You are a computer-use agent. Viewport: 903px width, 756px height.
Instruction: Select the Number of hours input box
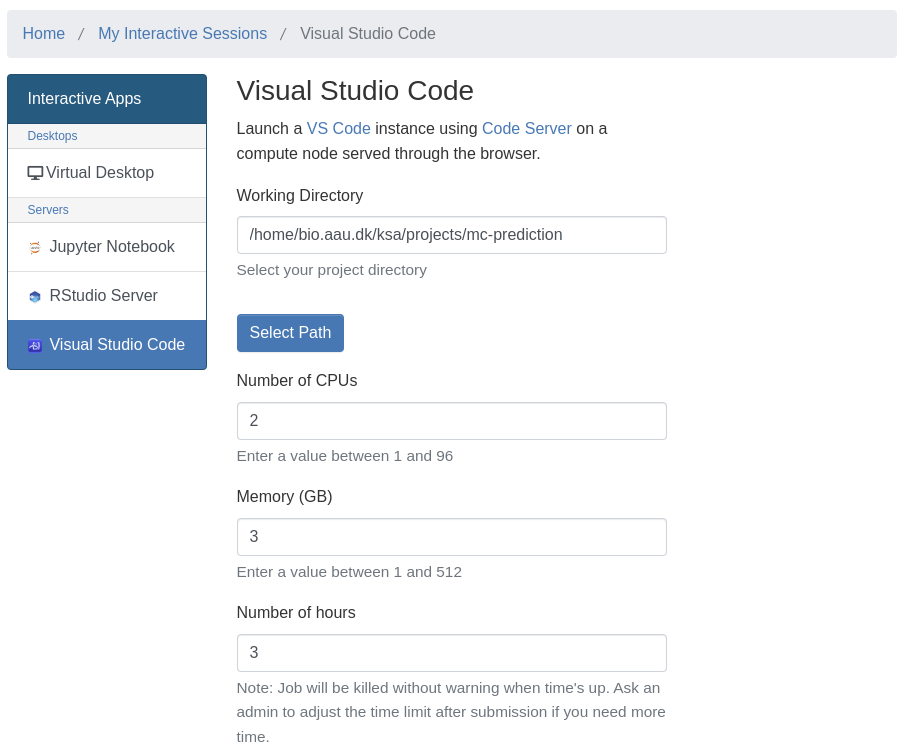pyautogui.click(x=451, y=653)
